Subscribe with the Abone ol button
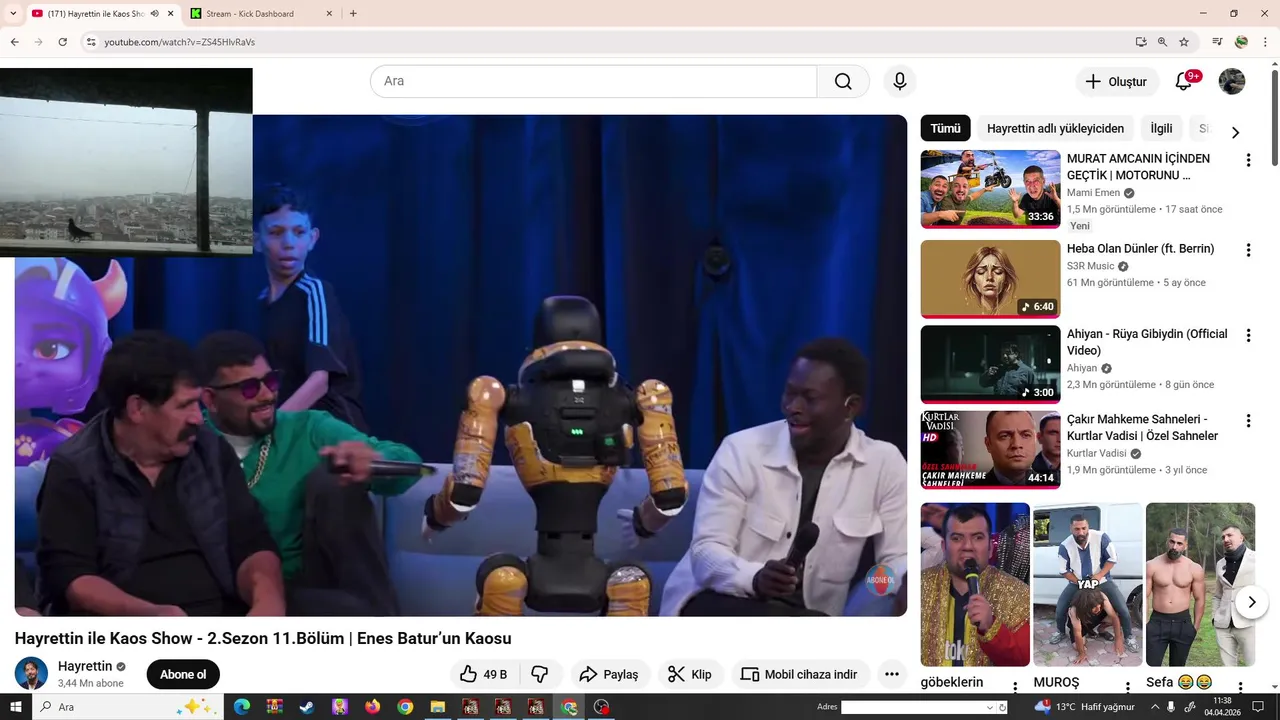The image size is (1280, 720). 183,674
